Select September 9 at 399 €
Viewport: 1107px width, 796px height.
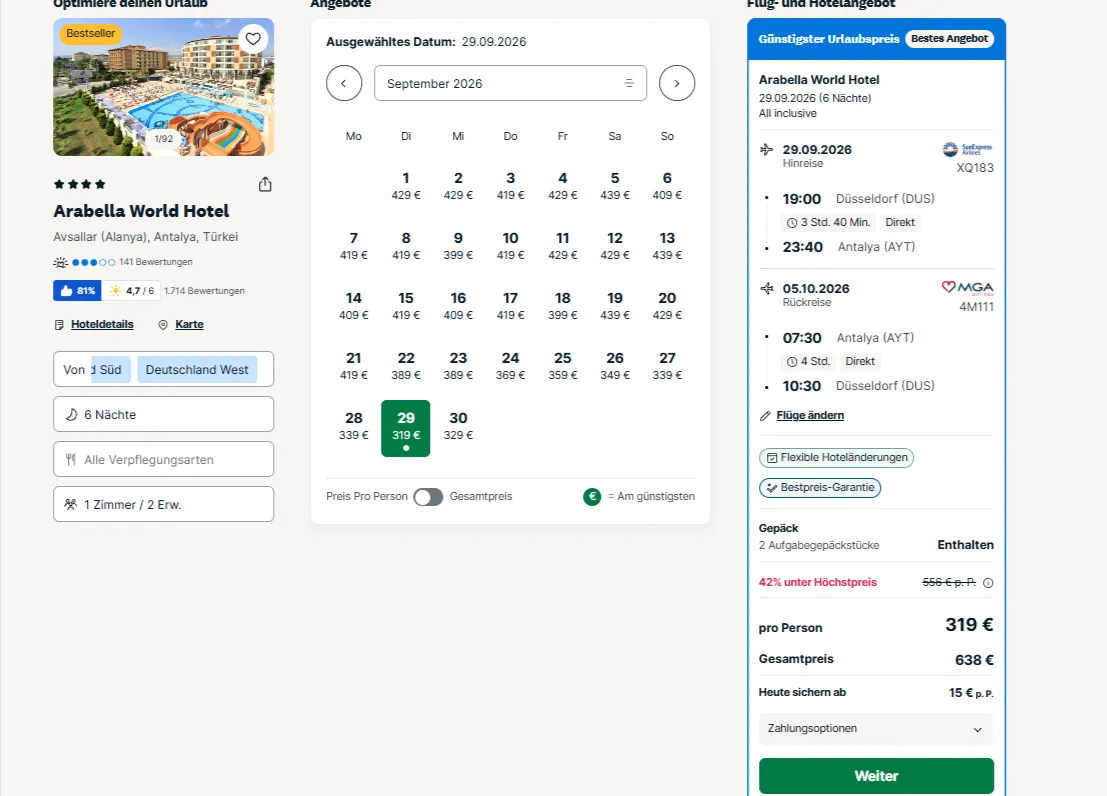click(x=458, y=246)
